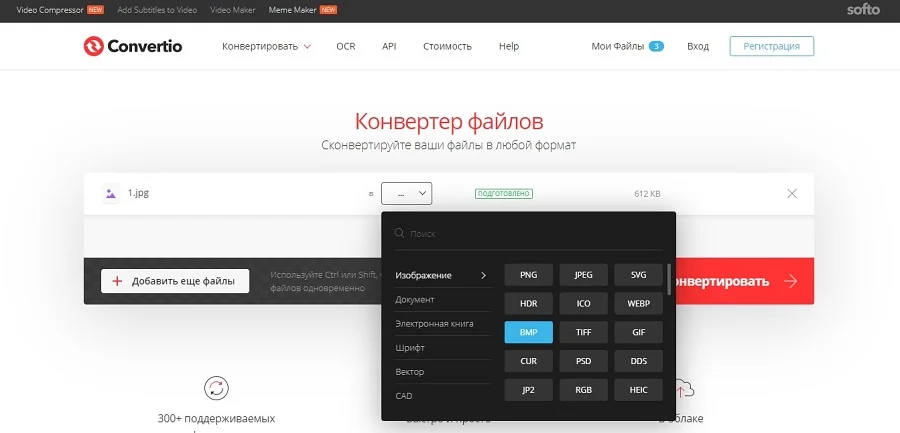This screenshot has height=433, width=900.
Task: Click the ПОДГОТОВЛЕНО status badge
Action: 504,194
